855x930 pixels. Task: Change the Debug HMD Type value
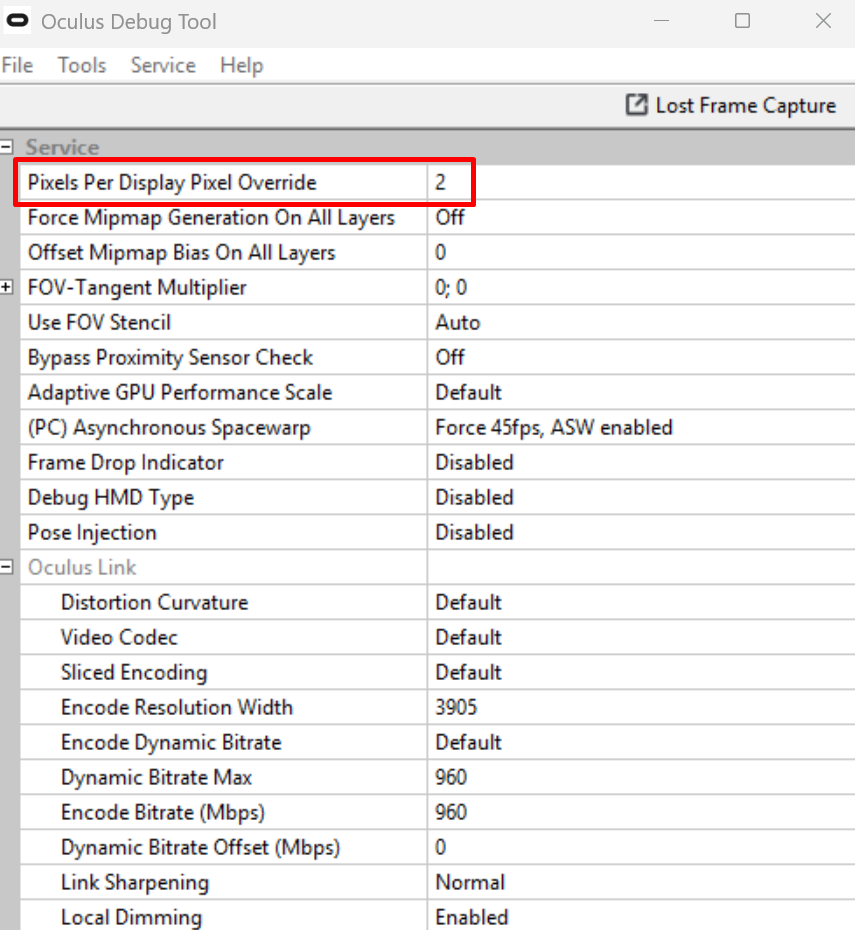[640, 497]
